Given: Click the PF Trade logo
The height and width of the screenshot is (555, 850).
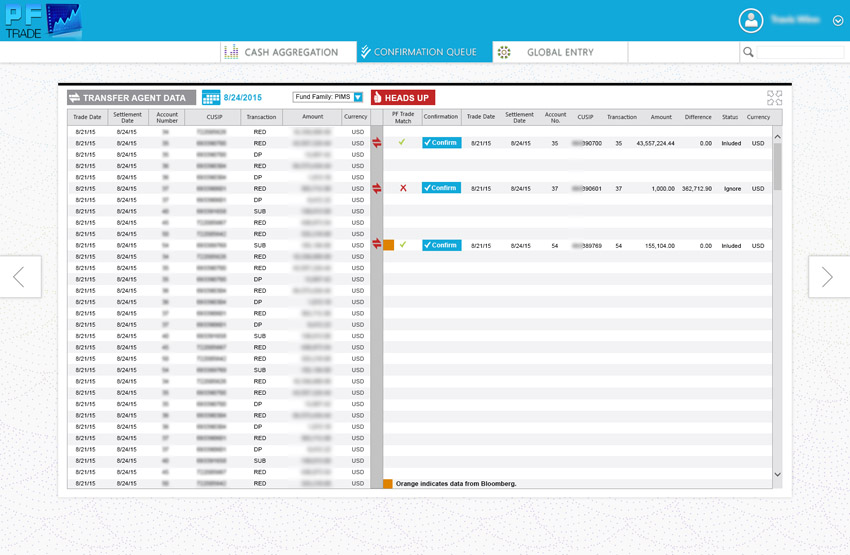Looking at the screenshot, I should pyautogui.click(x=42, y=21).
